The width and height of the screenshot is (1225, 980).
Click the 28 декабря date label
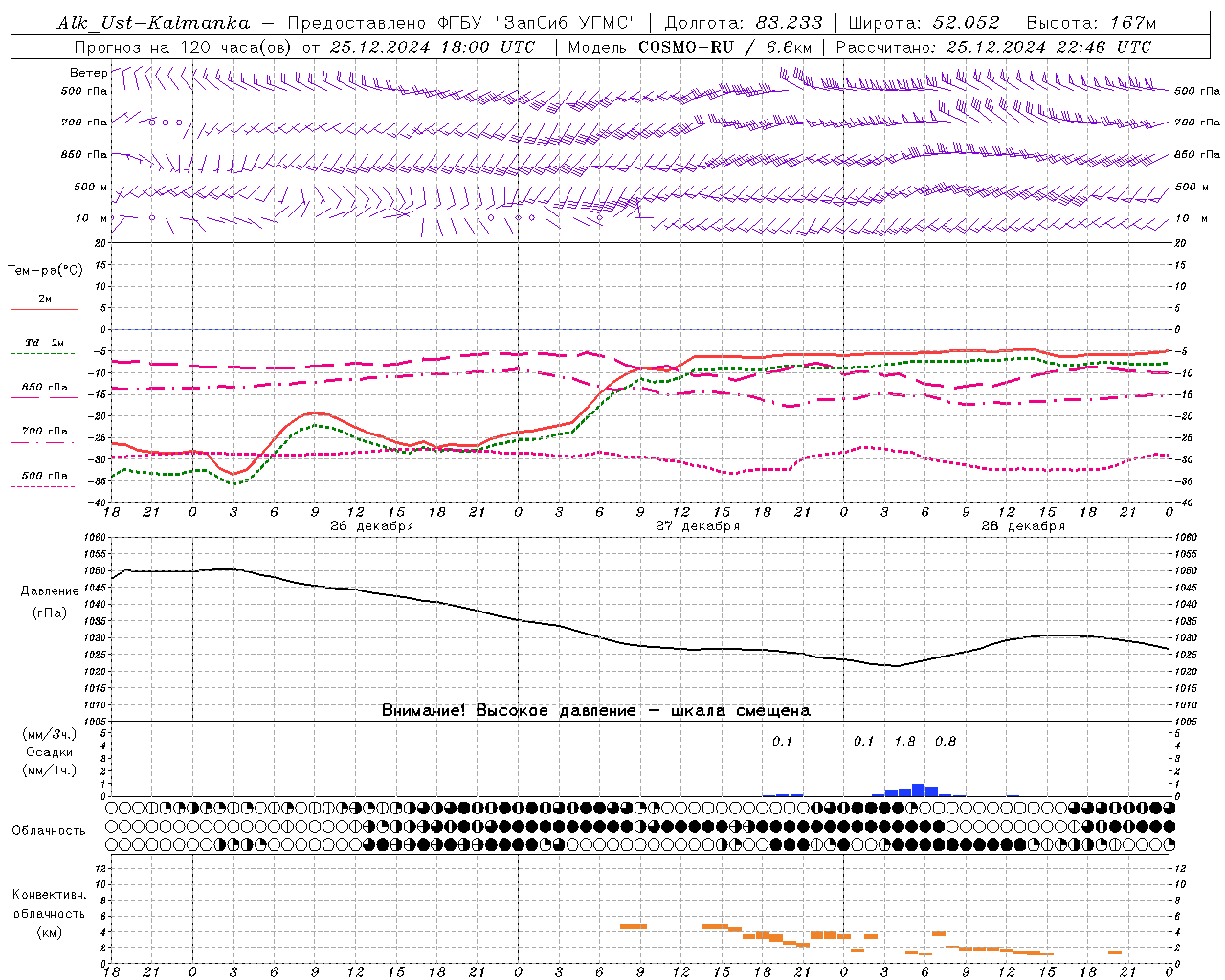point(1023,526)
